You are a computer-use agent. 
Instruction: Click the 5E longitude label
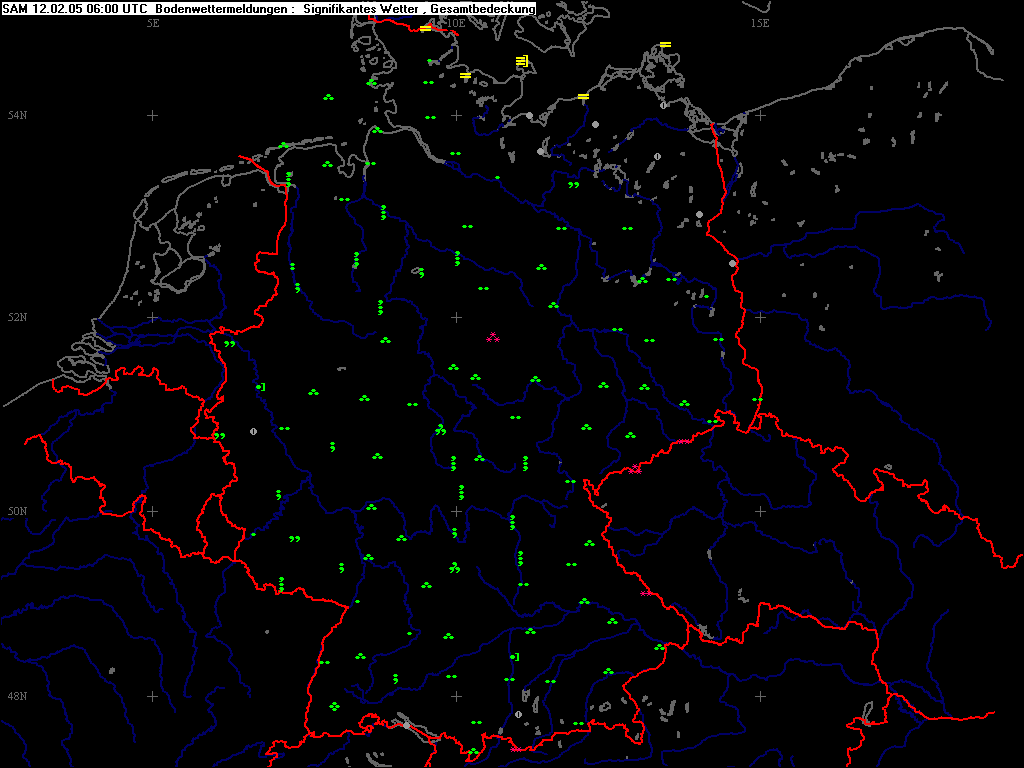[x=153, y=23]
